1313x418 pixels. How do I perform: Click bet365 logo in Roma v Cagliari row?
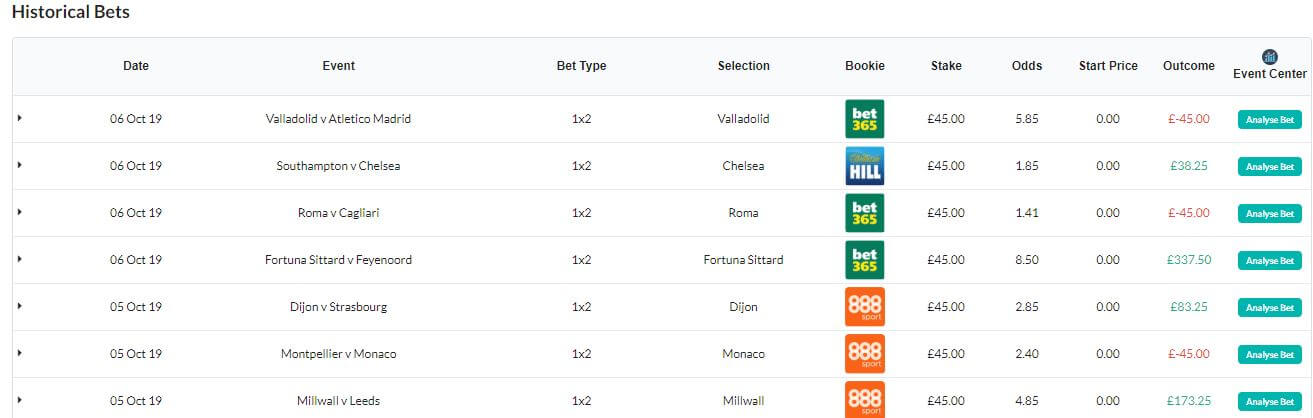tap(864, 213)
